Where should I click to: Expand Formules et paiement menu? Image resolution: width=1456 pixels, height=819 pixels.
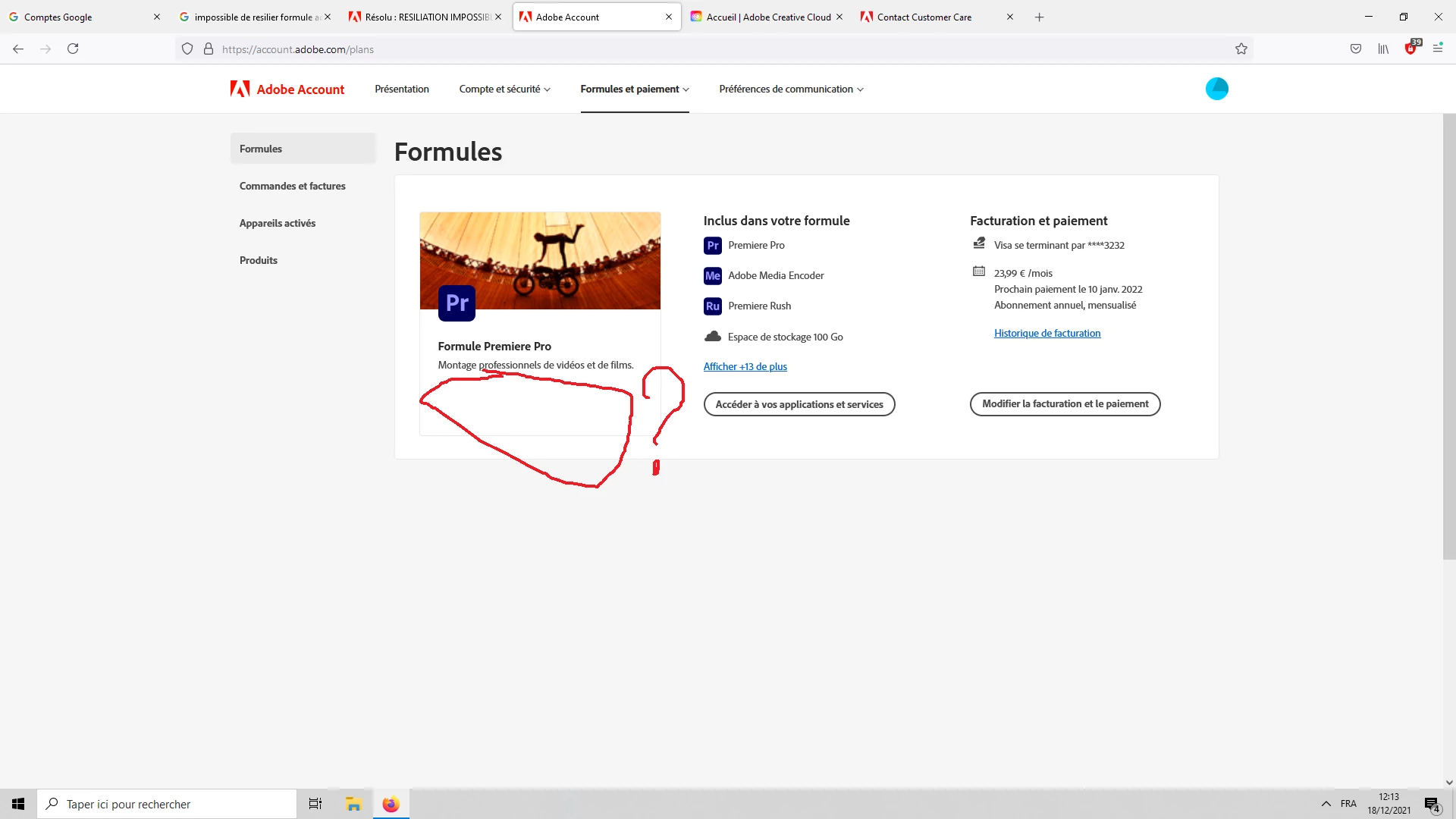click(634, 89)
